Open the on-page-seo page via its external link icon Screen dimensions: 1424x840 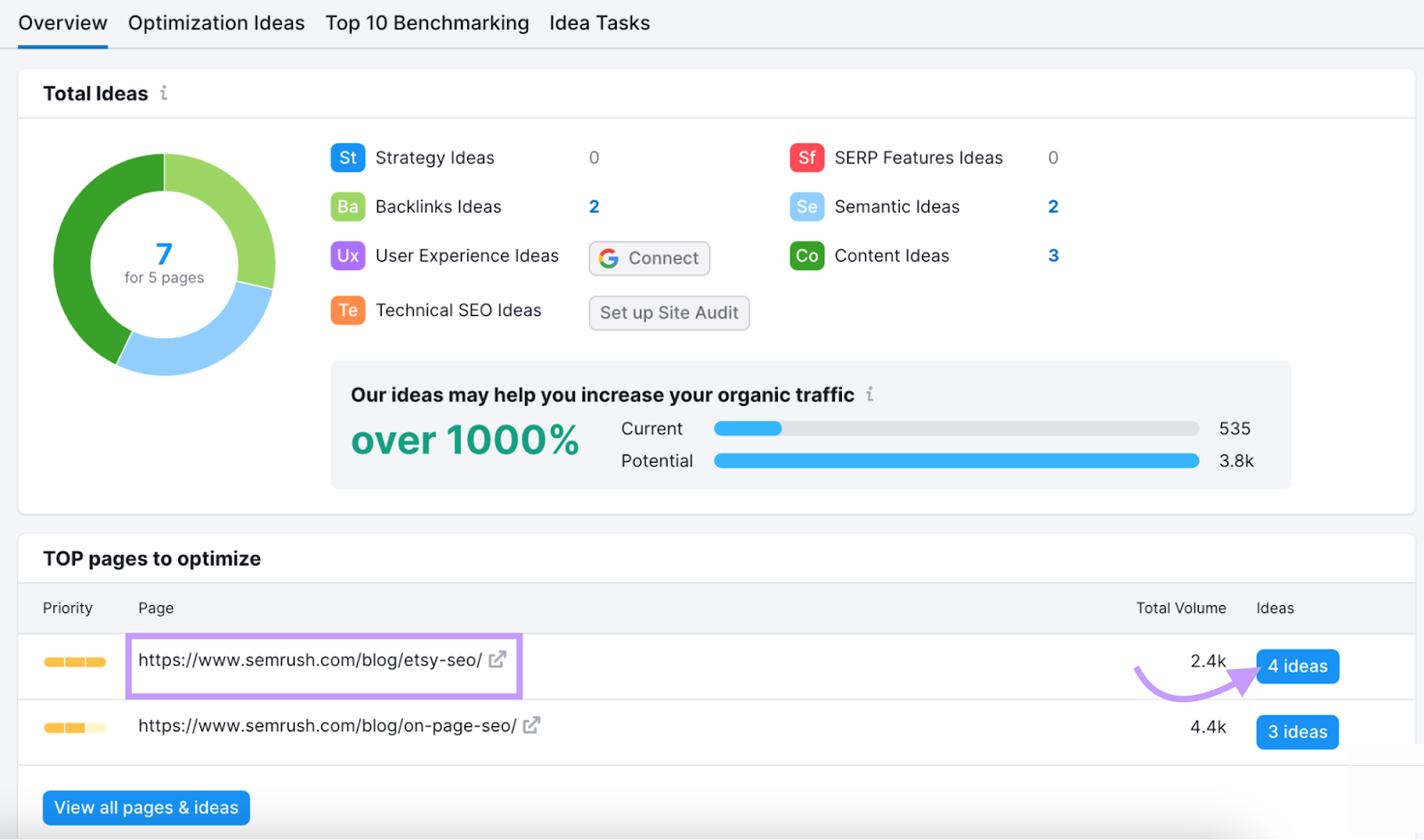(530, 725)
